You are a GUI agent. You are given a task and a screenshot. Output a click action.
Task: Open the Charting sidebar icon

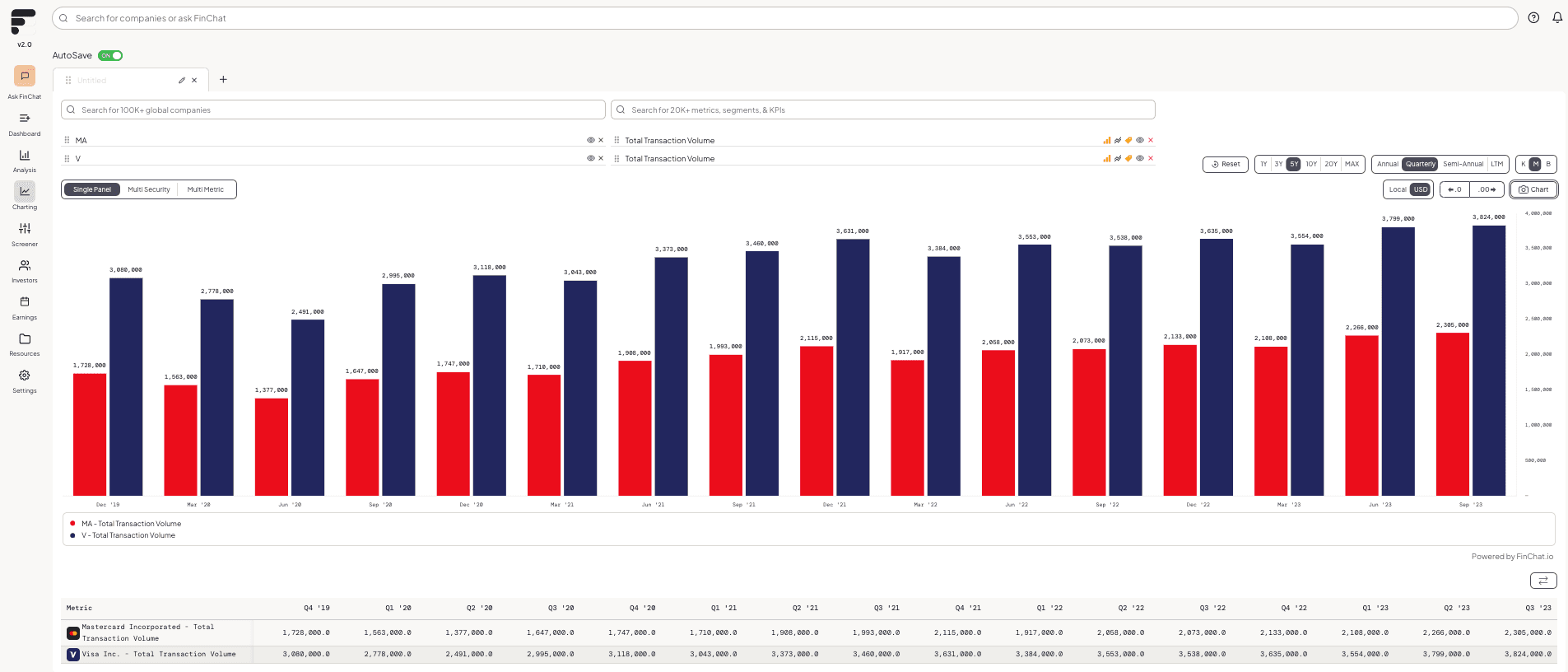click(x=25, y=191)
